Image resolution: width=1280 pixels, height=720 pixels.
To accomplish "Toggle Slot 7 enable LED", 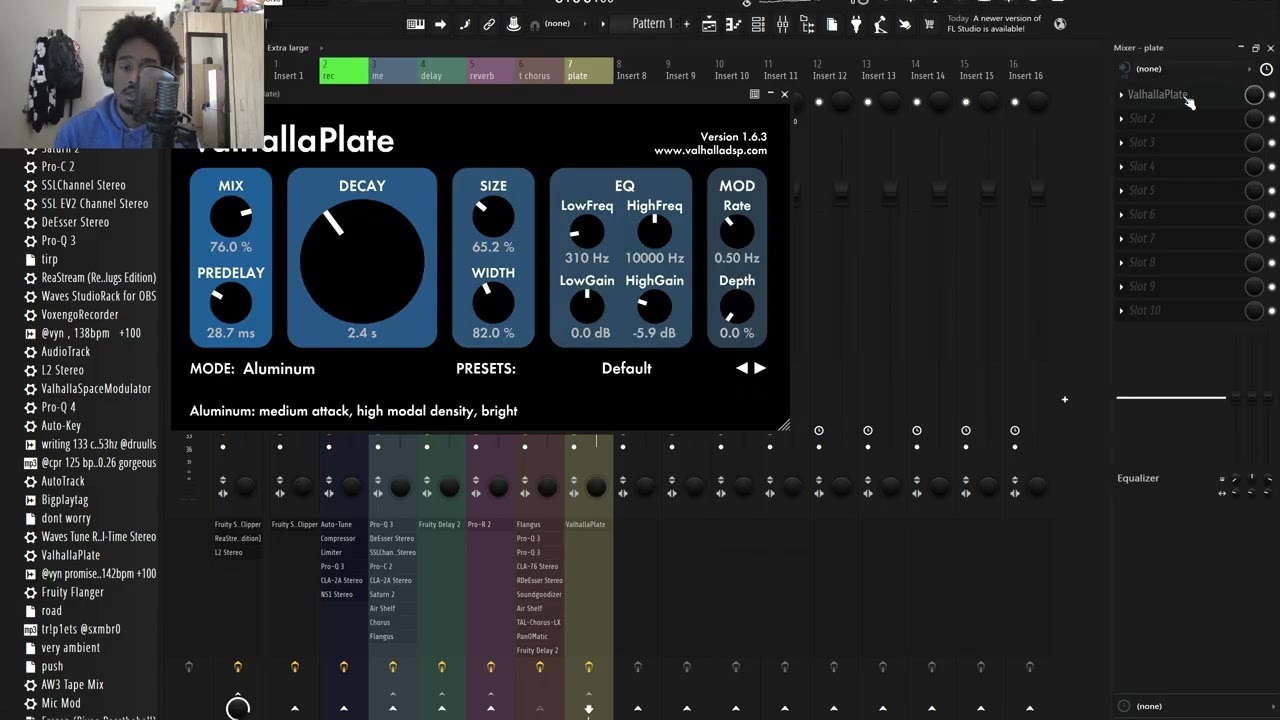I will coord(1272,239).
